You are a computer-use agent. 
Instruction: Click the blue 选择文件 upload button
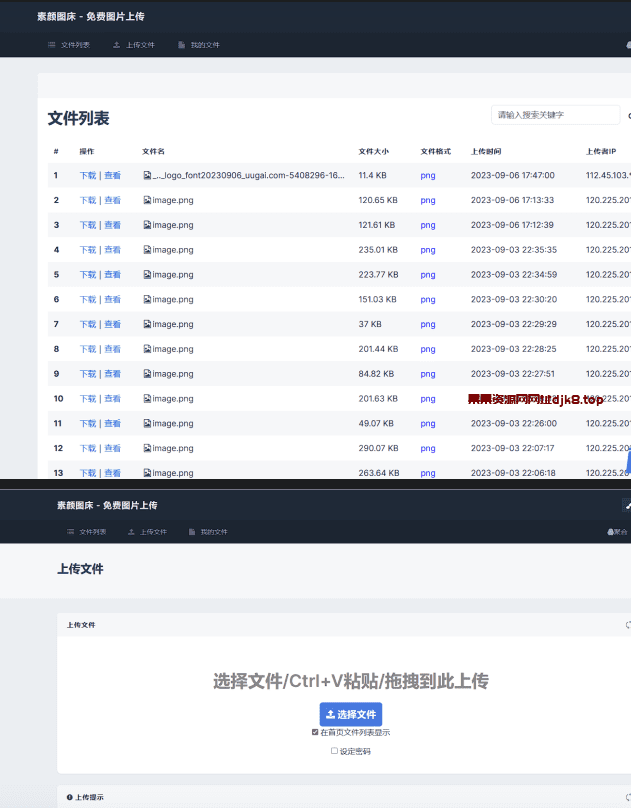coord(351,714)
